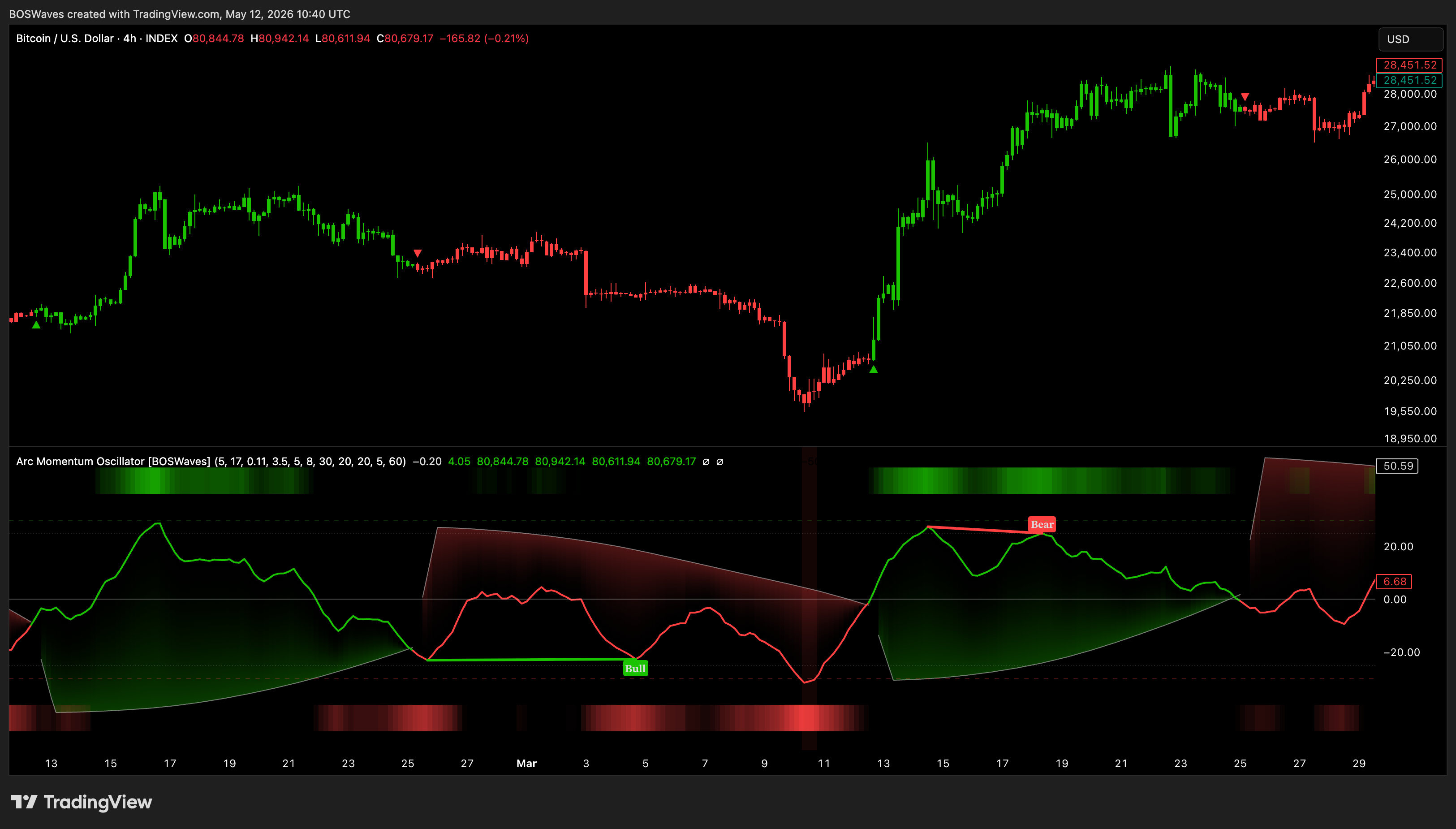Viewport: 1456px width, 829px height.
Task: Click the red down-arrow signal near Mar 25
Action: click(1245, 97)
